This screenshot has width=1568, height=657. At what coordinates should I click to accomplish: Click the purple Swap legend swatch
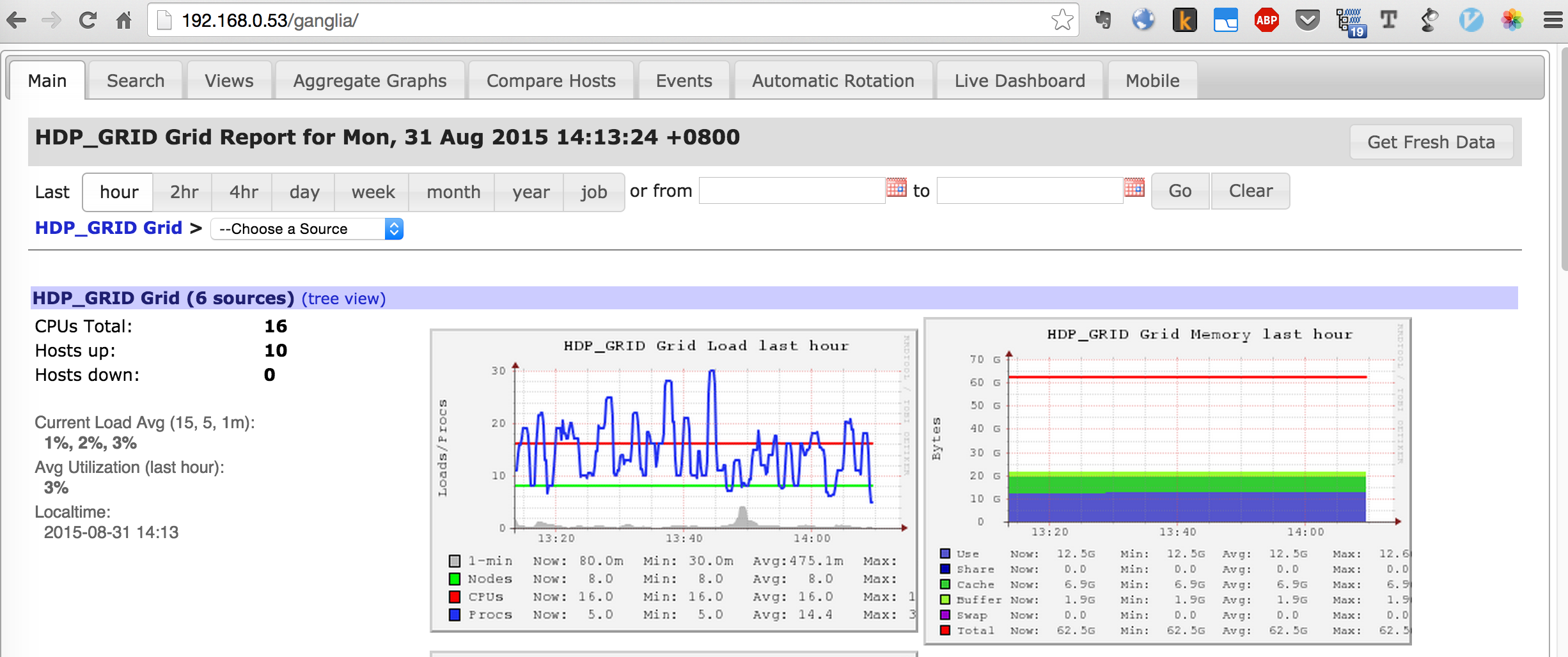tap(945, 615)
